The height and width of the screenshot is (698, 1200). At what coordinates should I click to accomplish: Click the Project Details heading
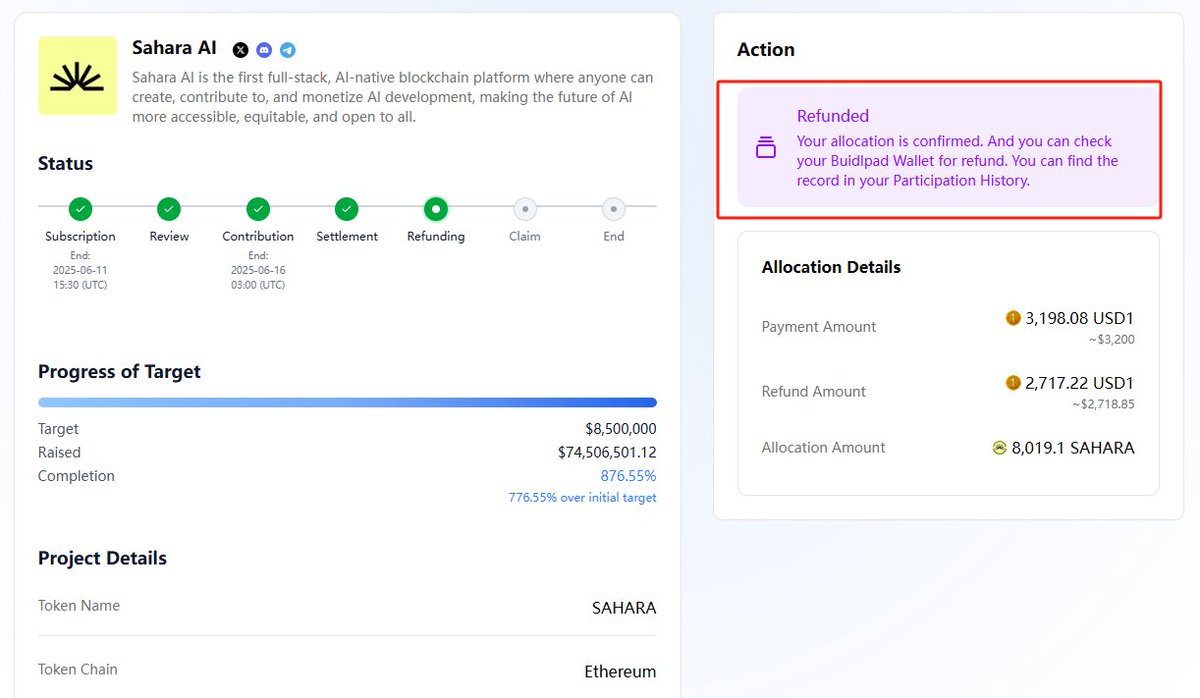coord(102,558)
